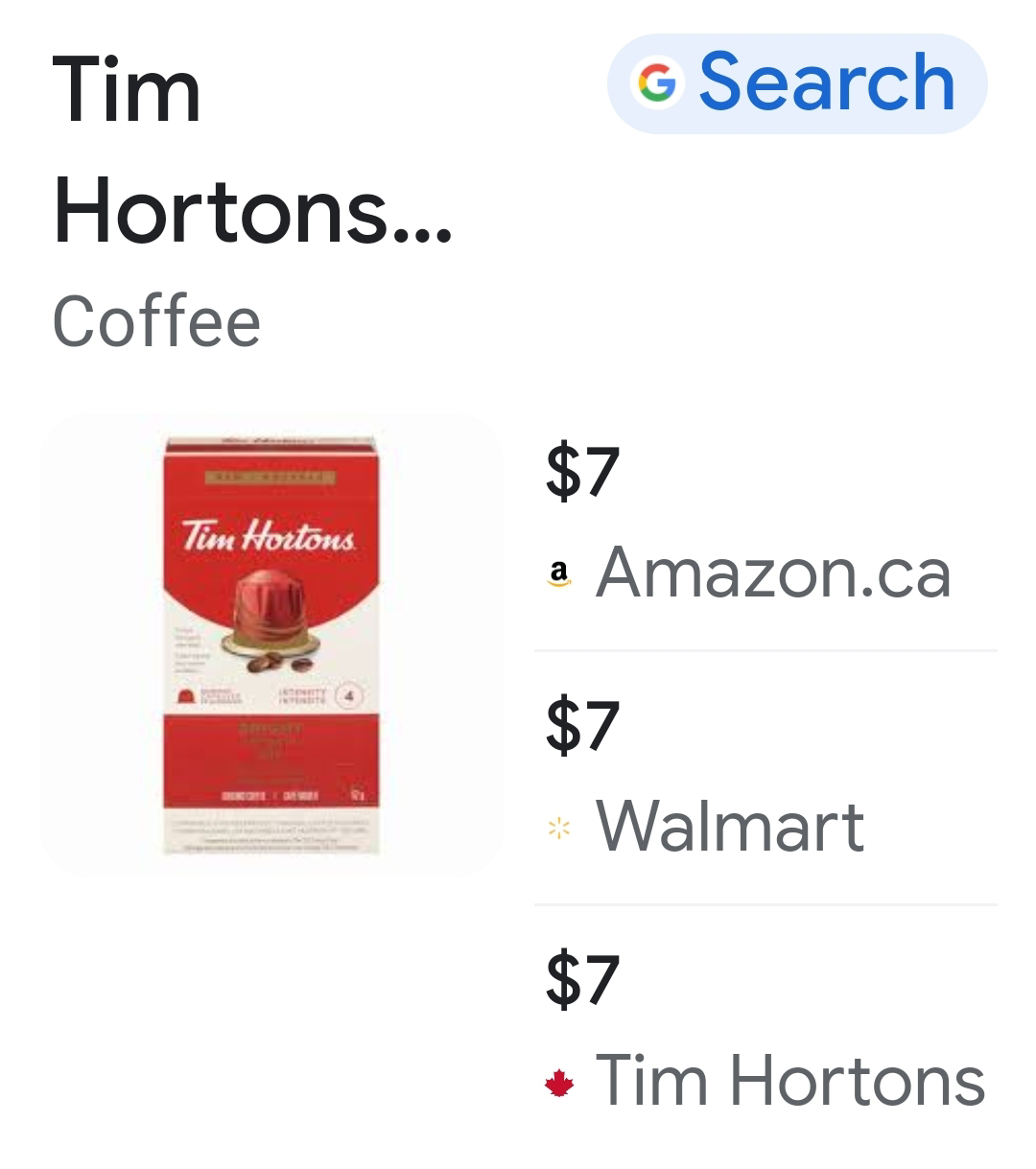The image size is (1036, 1169).
Task: Click the $7 price above Walmart
Action: [x=583, y=725]
